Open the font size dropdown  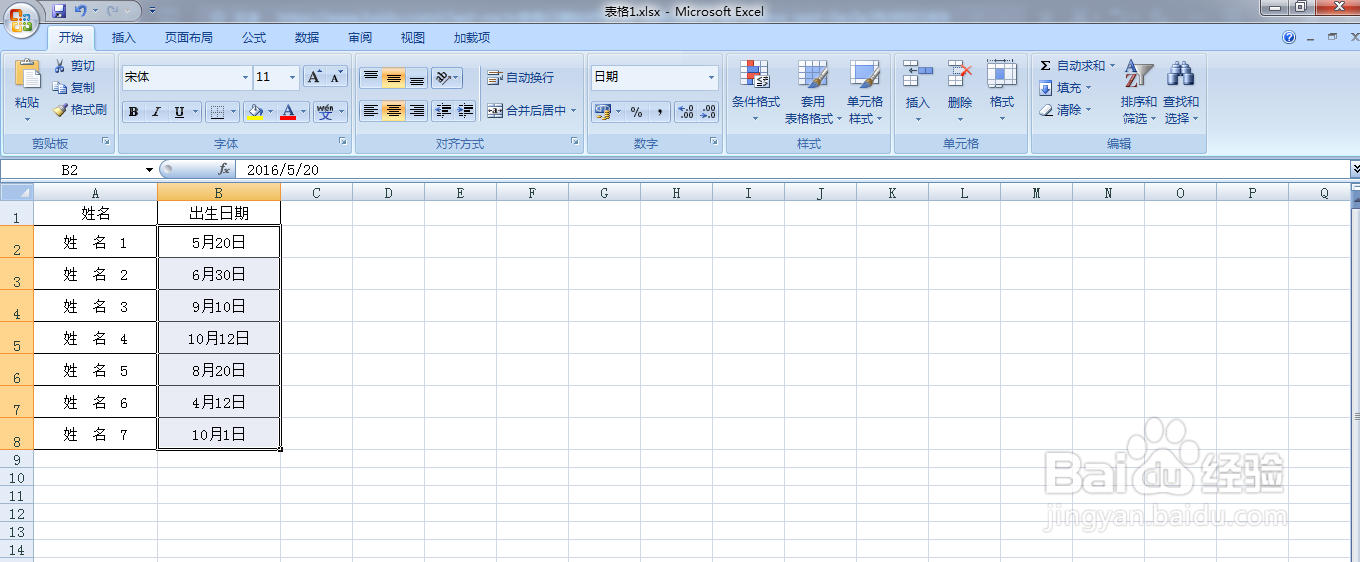click(x=292, y=77)
